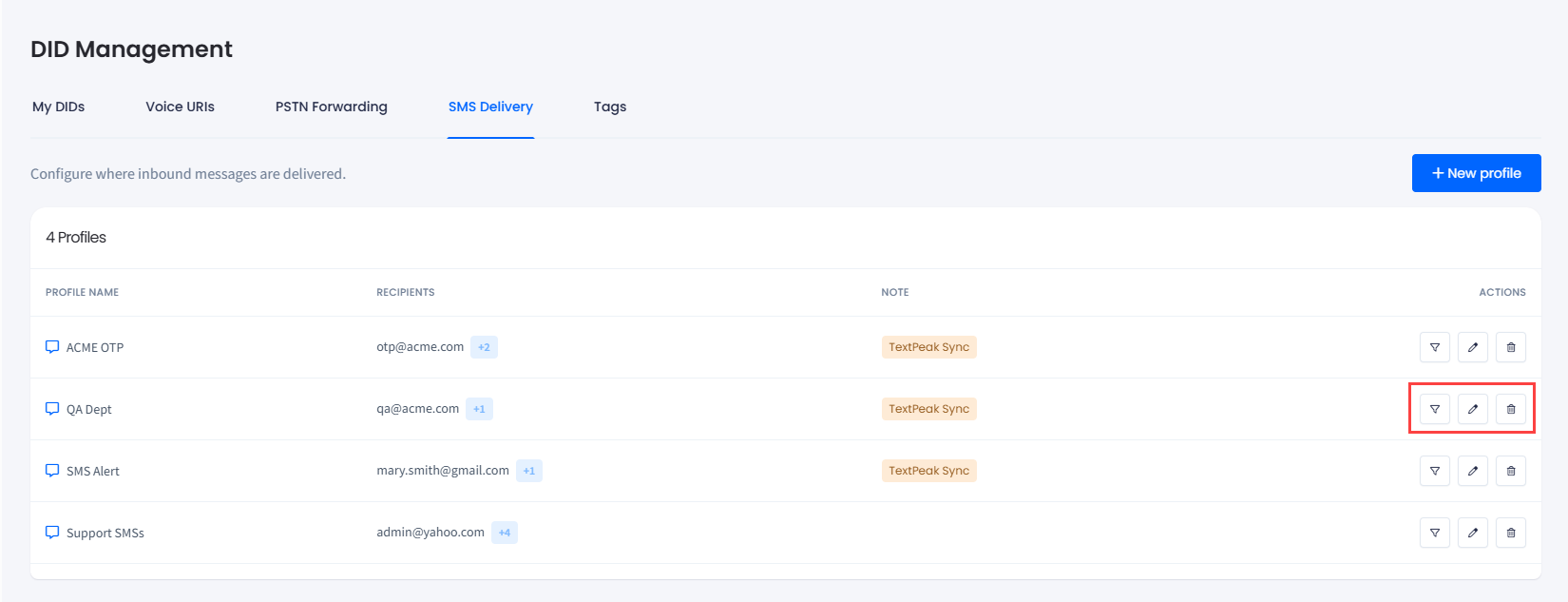Click the TextPeak Sync note on QA Dept row
The width and height of the screenshot is (1568, 602).
click(x=929, y=409)
